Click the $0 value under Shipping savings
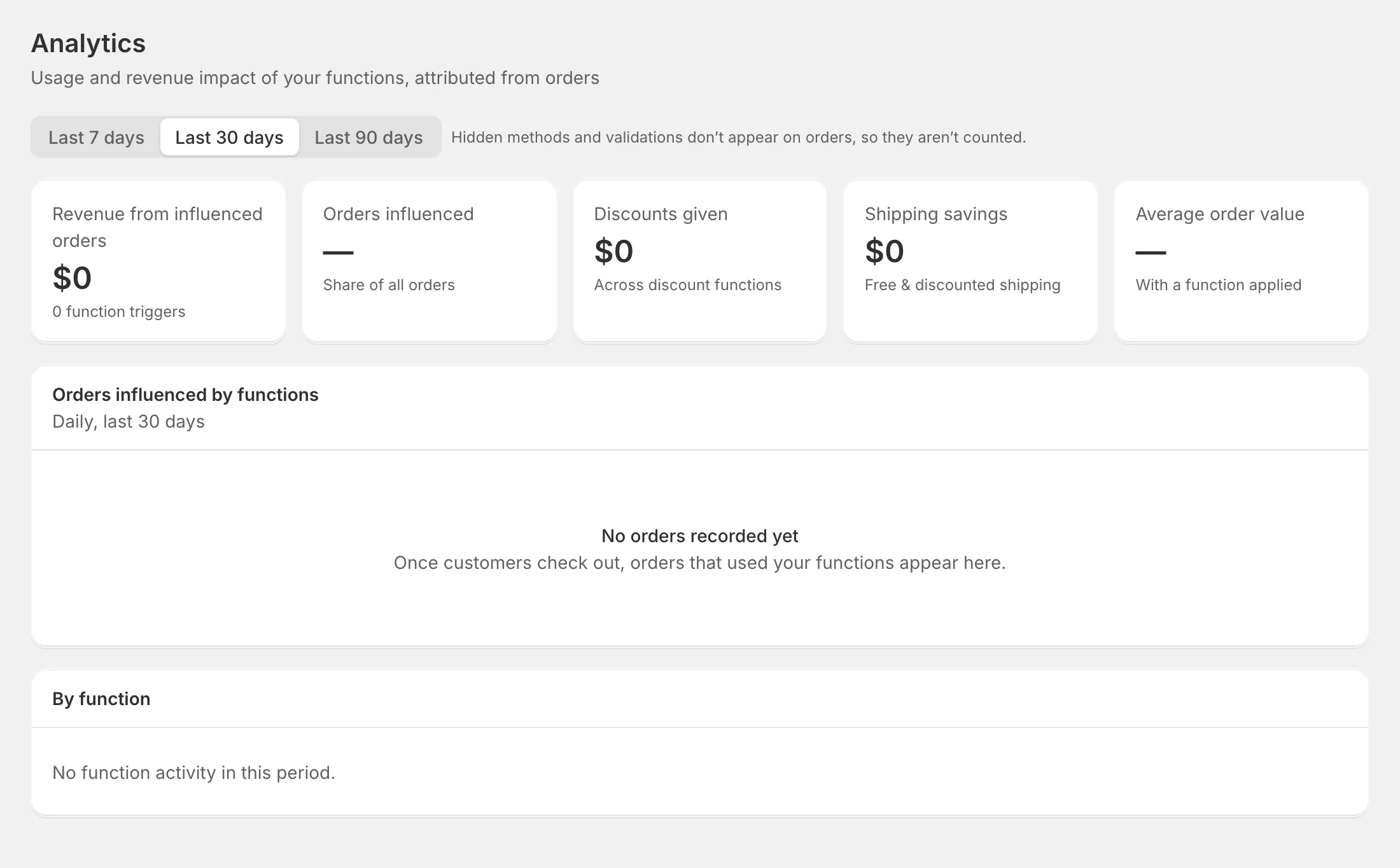Screen dimensions: 1400x868 pyautogui.click(x=885, y=251)
